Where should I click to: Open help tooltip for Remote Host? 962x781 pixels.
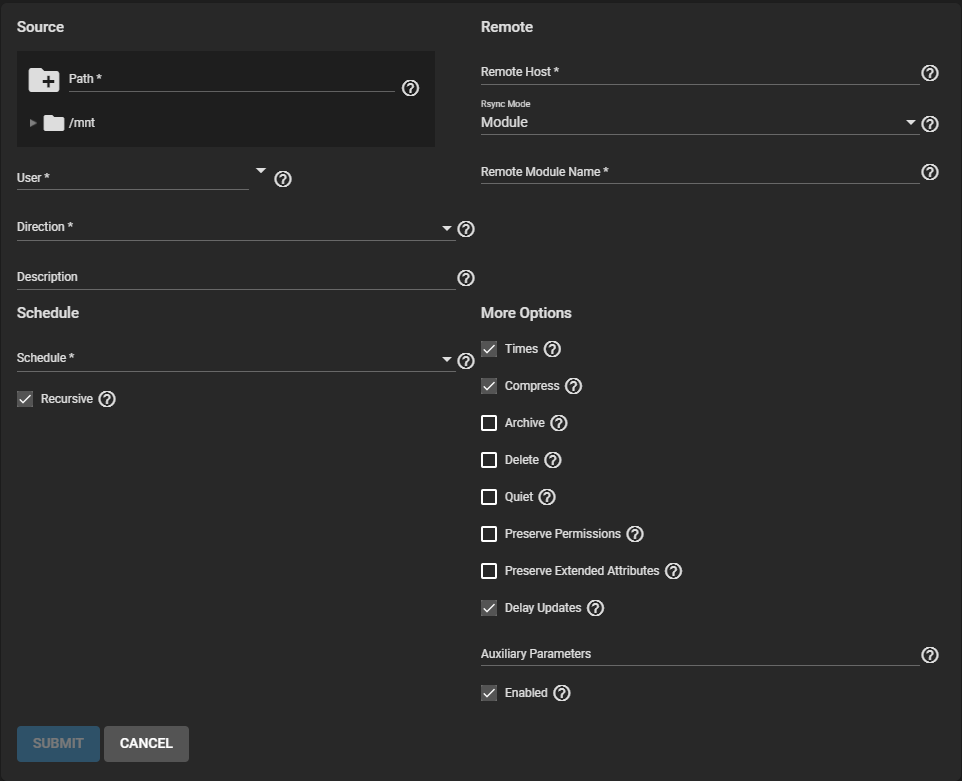click(x=930, y=73)
